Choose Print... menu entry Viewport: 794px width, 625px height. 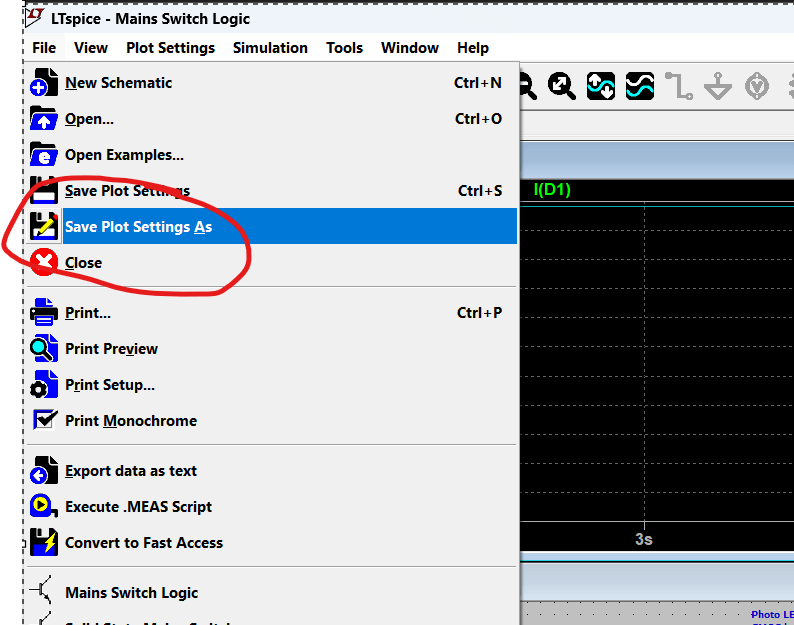tap(272, 312)
